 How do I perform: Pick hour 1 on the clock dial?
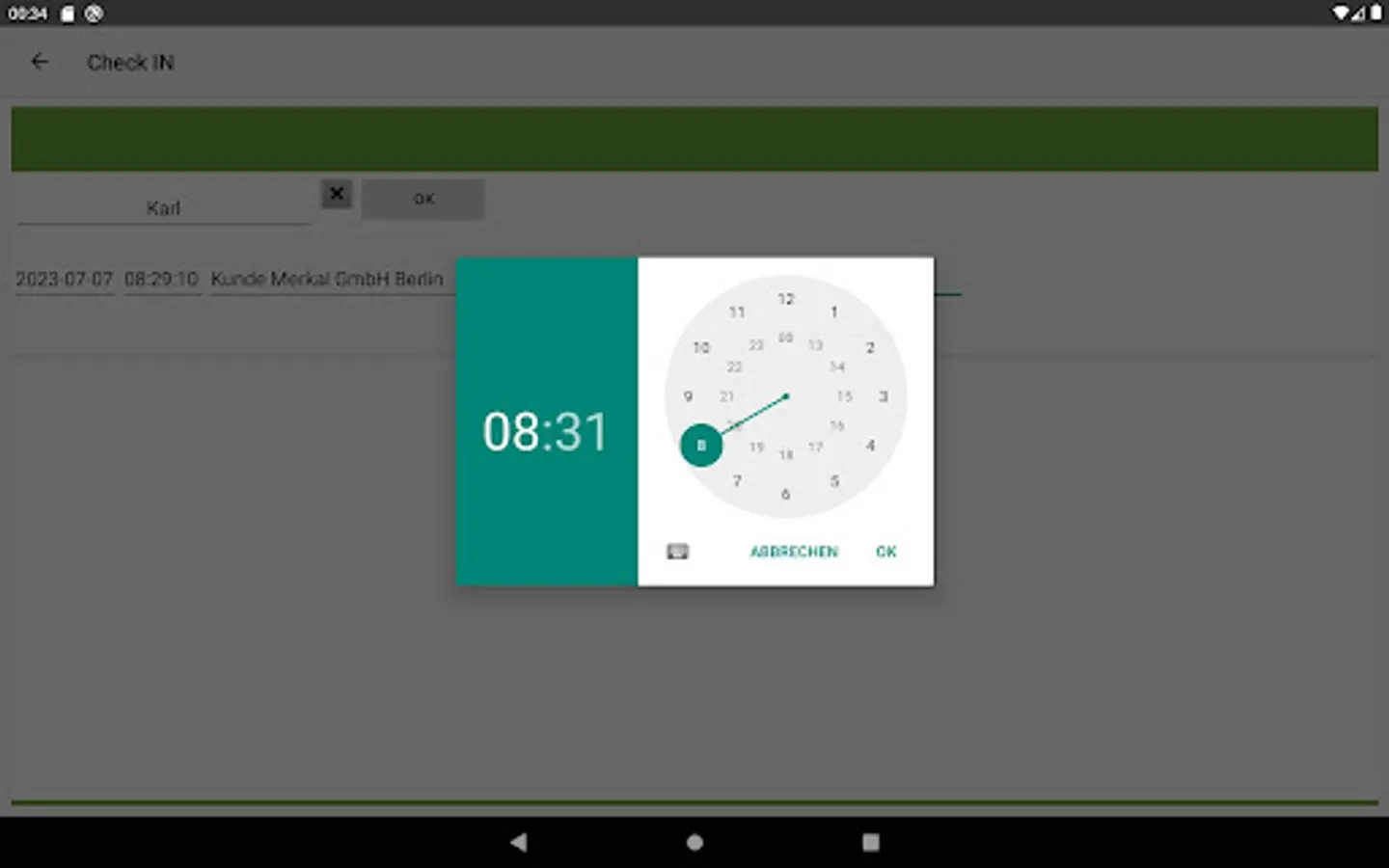point(834,312)
